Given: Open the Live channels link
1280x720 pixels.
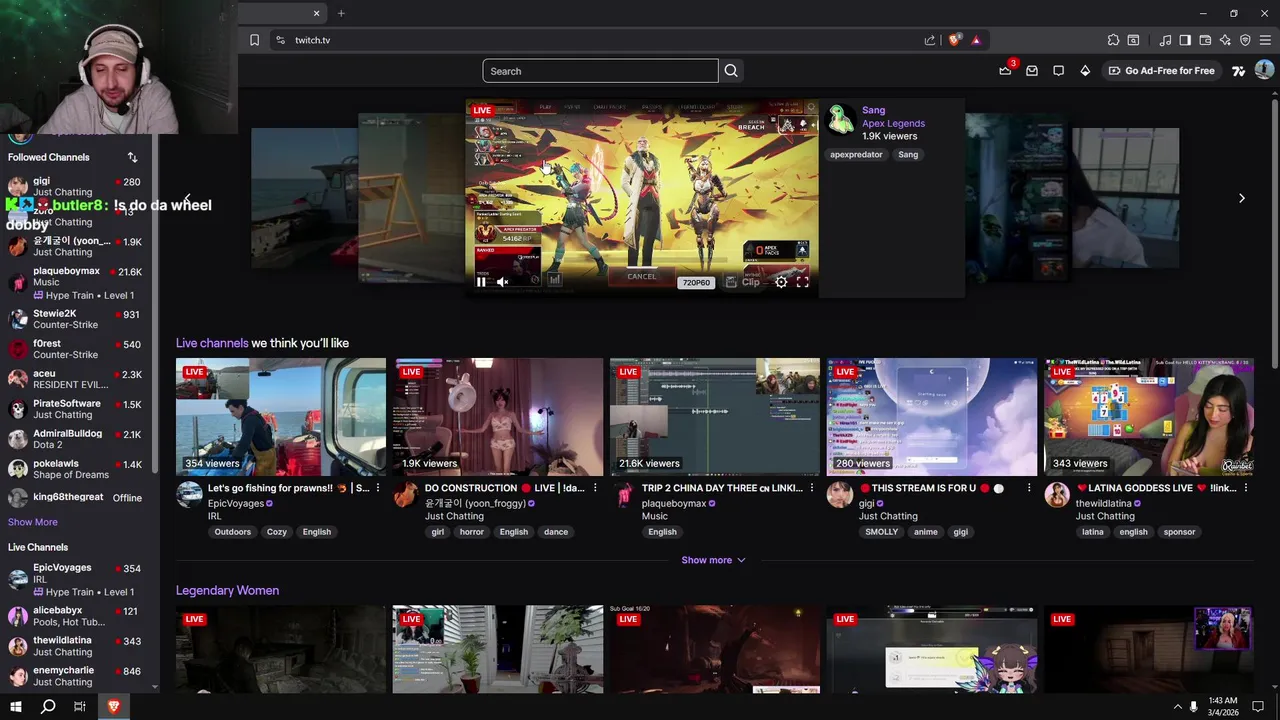Looking at the screenshot, I should click(x=212, y=343).
